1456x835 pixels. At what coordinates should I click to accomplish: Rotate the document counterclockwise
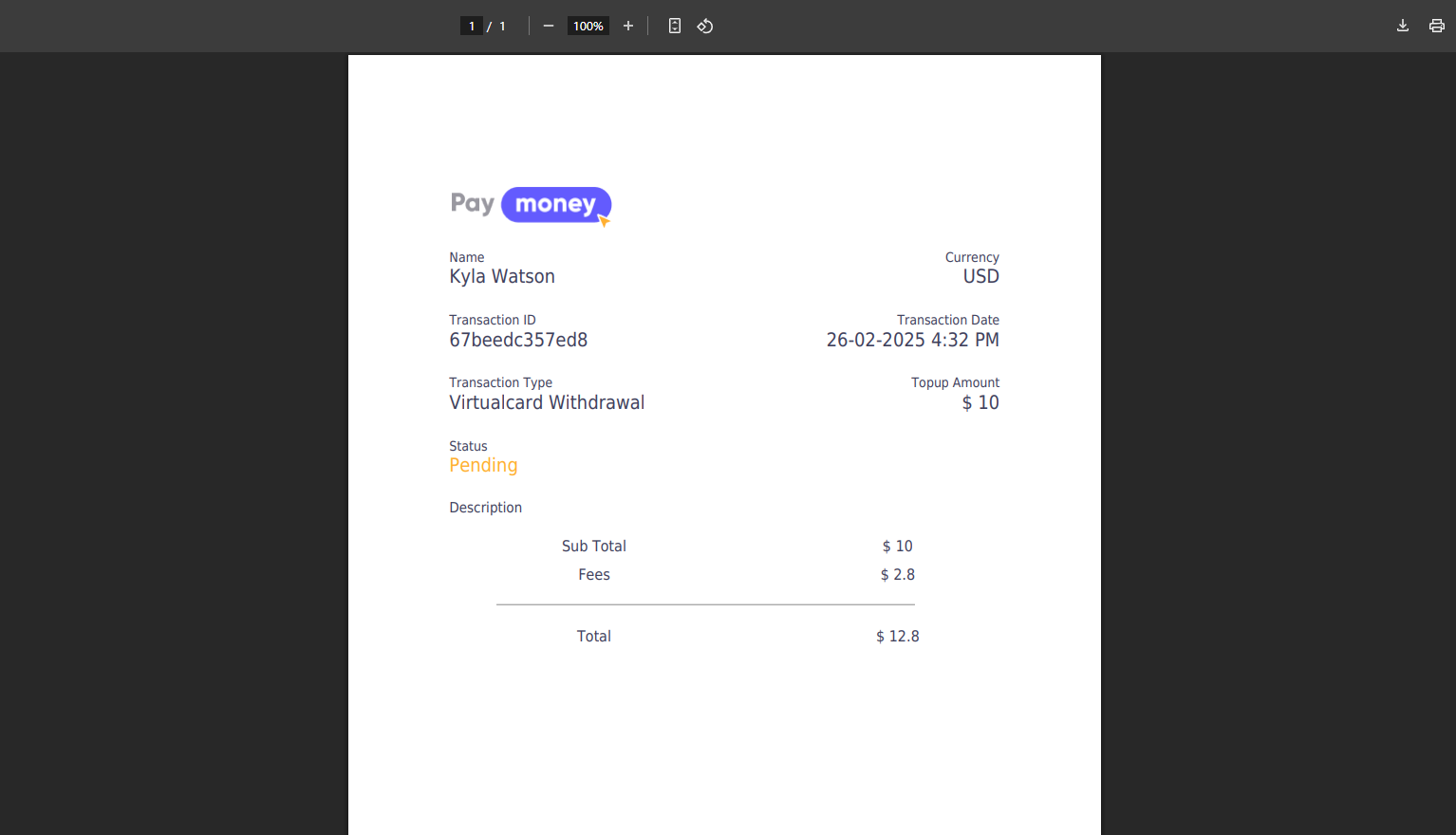[x=704, y=26]
